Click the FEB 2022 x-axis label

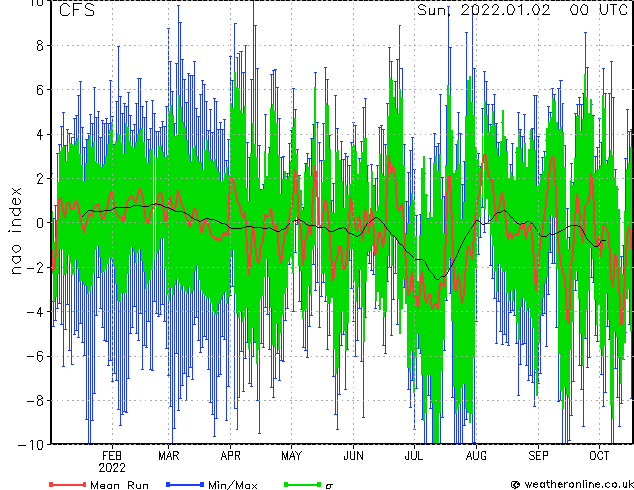pos(112,462)
